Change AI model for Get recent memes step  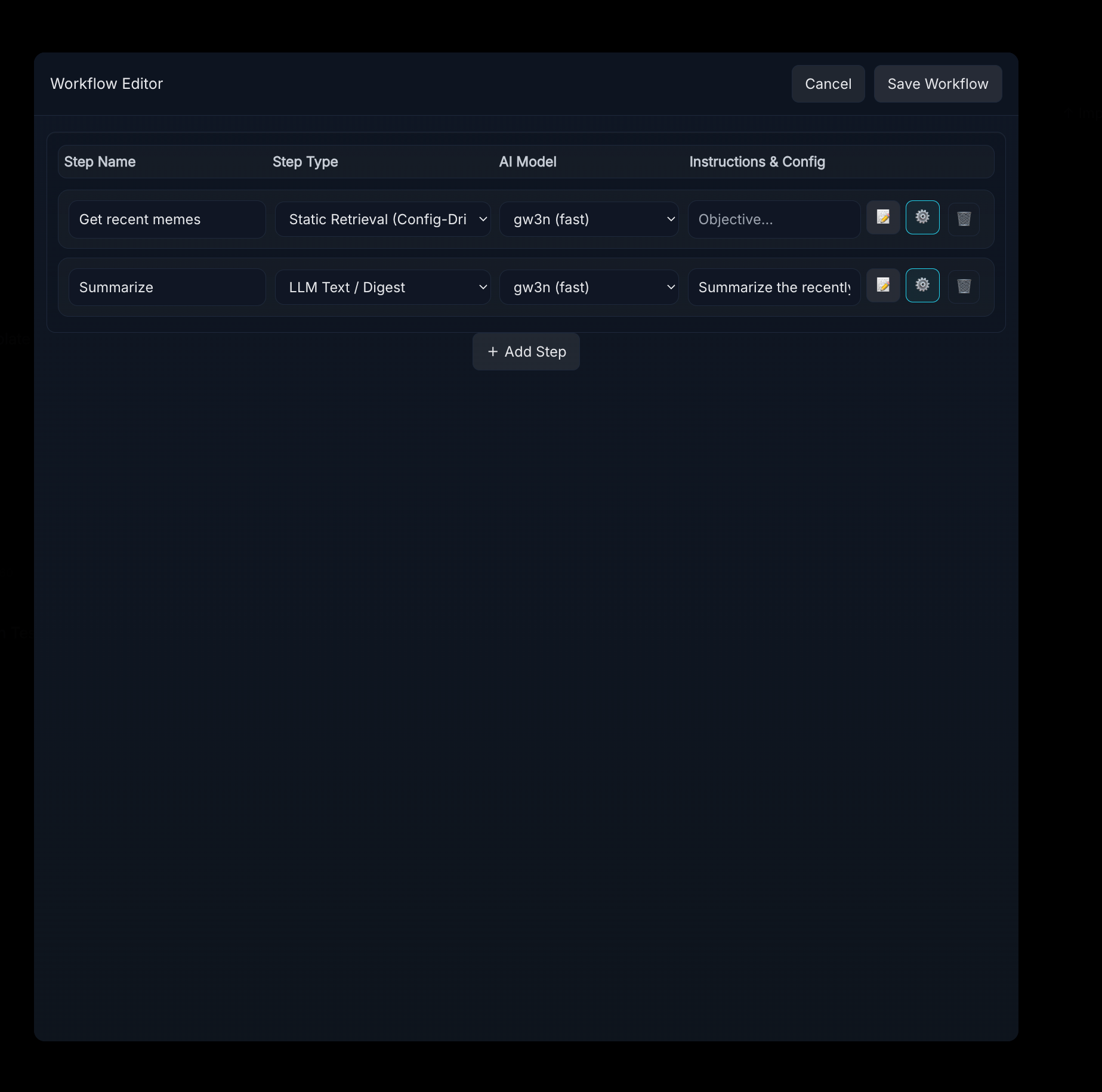click(588, 219)
